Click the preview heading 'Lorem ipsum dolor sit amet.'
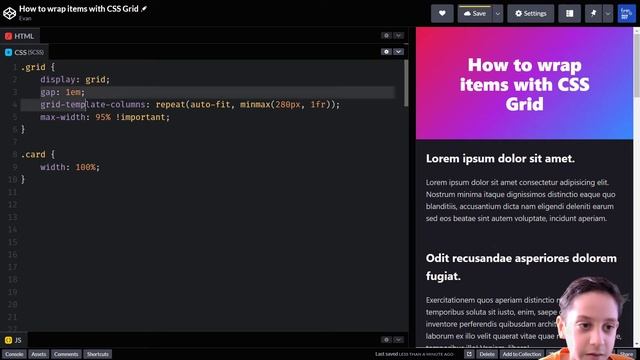 pos(500,158)
